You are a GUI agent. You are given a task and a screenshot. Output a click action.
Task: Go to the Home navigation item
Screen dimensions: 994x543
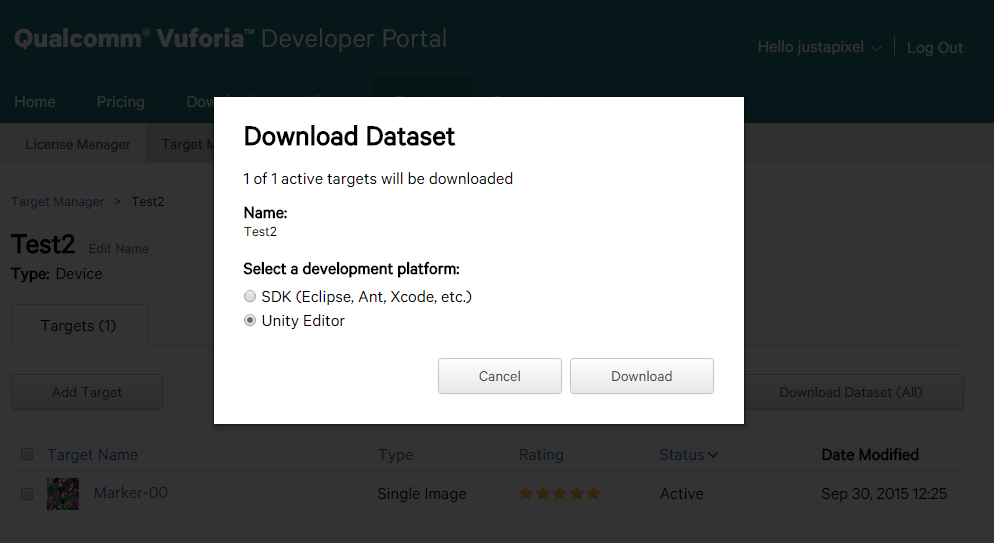tap(35, 102)
